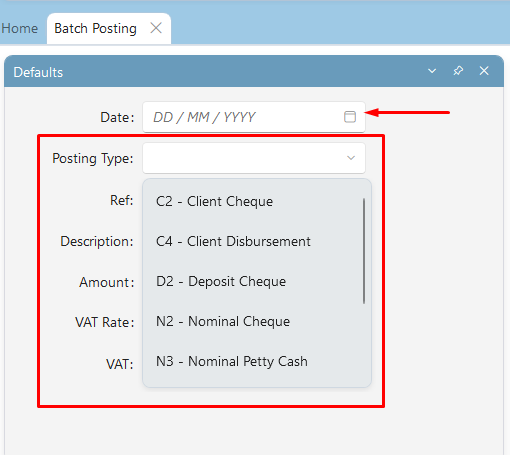Screen dimensions: 510x455
Task: Click the VAT Rate label
Action: coord(104,322)
